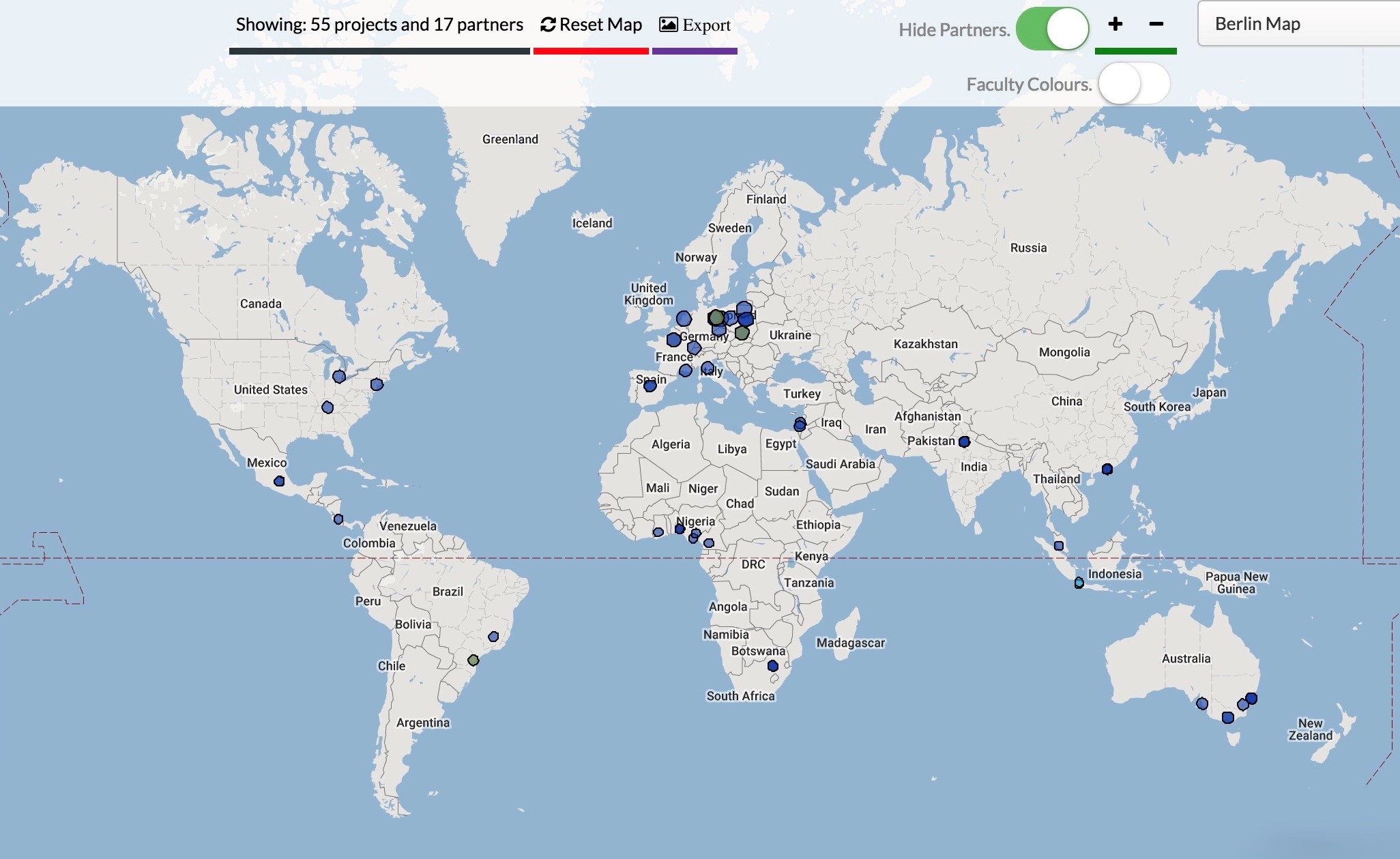Select the project marker in South Africa

(x=772, y=666)
